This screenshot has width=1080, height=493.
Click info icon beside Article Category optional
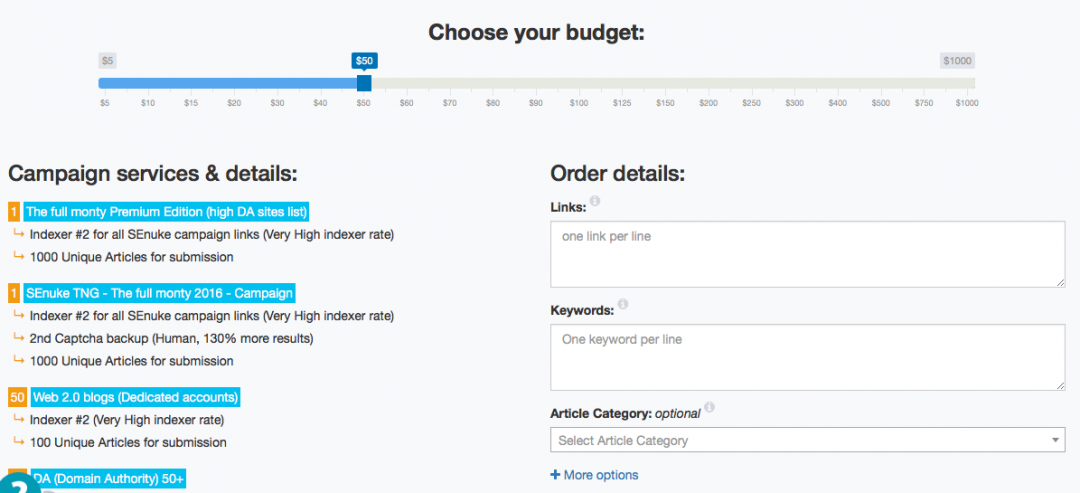709,408
